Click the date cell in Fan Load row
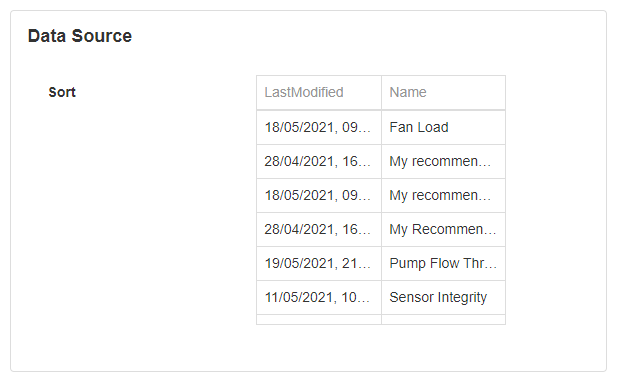This screenshot has height=380, width=618. [x=319, y=127]
